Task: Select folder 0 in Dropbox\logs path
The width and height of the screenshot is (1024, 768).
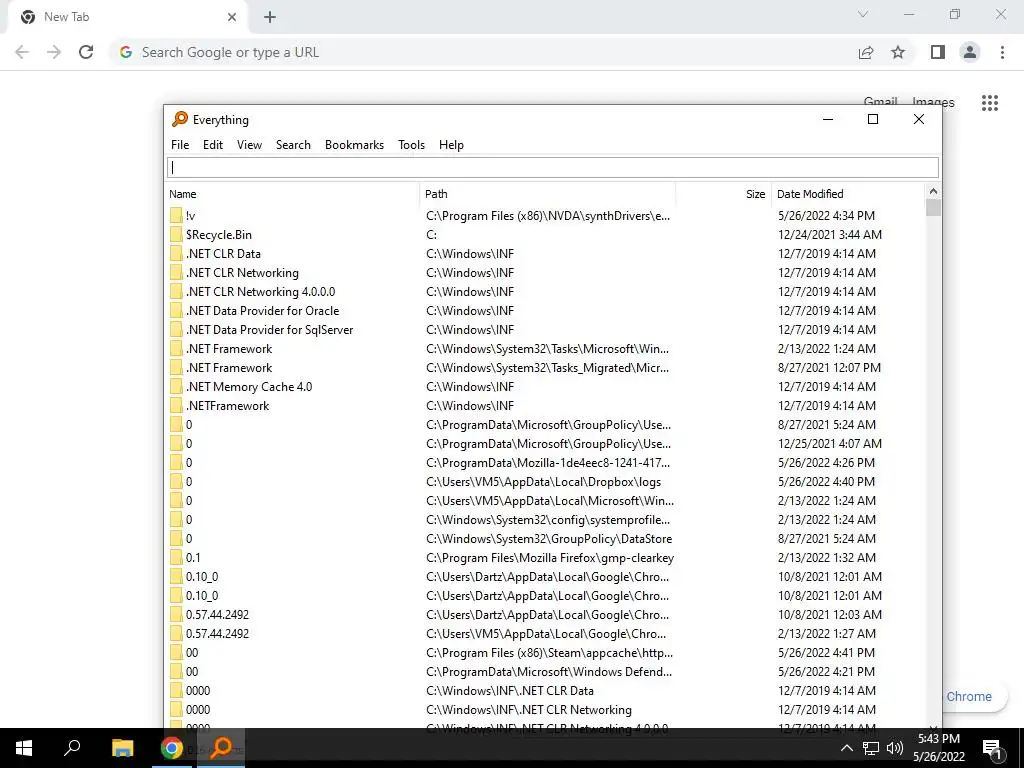Action: coord(546,481)
